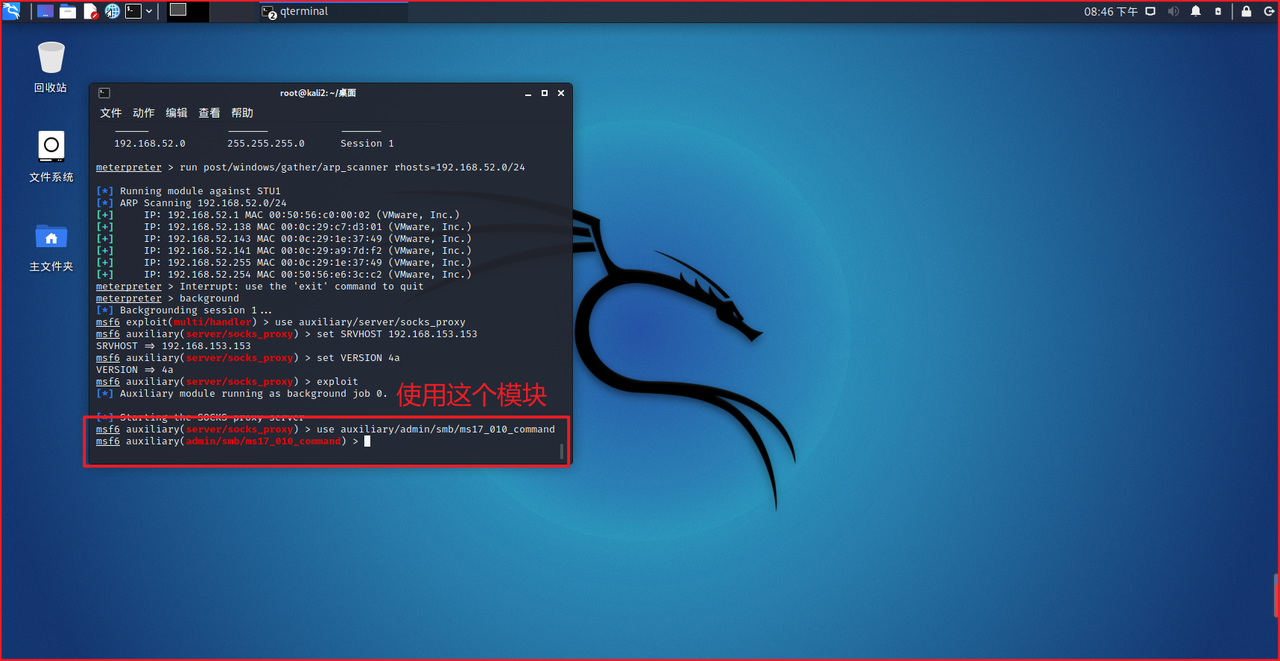Open the notifications bell icon
1280x661 pixels.
[1196, 11]
